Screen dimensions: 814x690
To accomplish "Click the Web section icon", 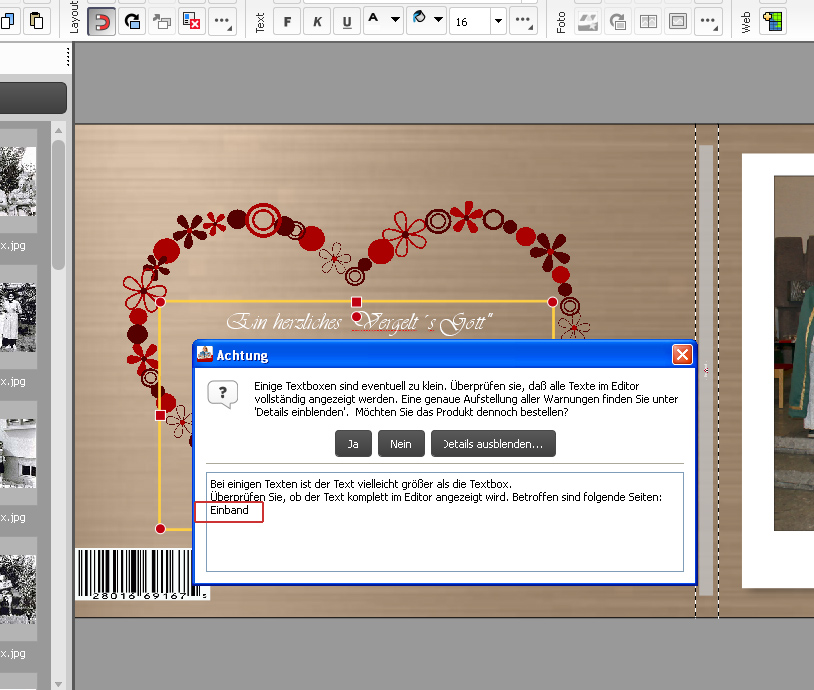I will point(772,21).
